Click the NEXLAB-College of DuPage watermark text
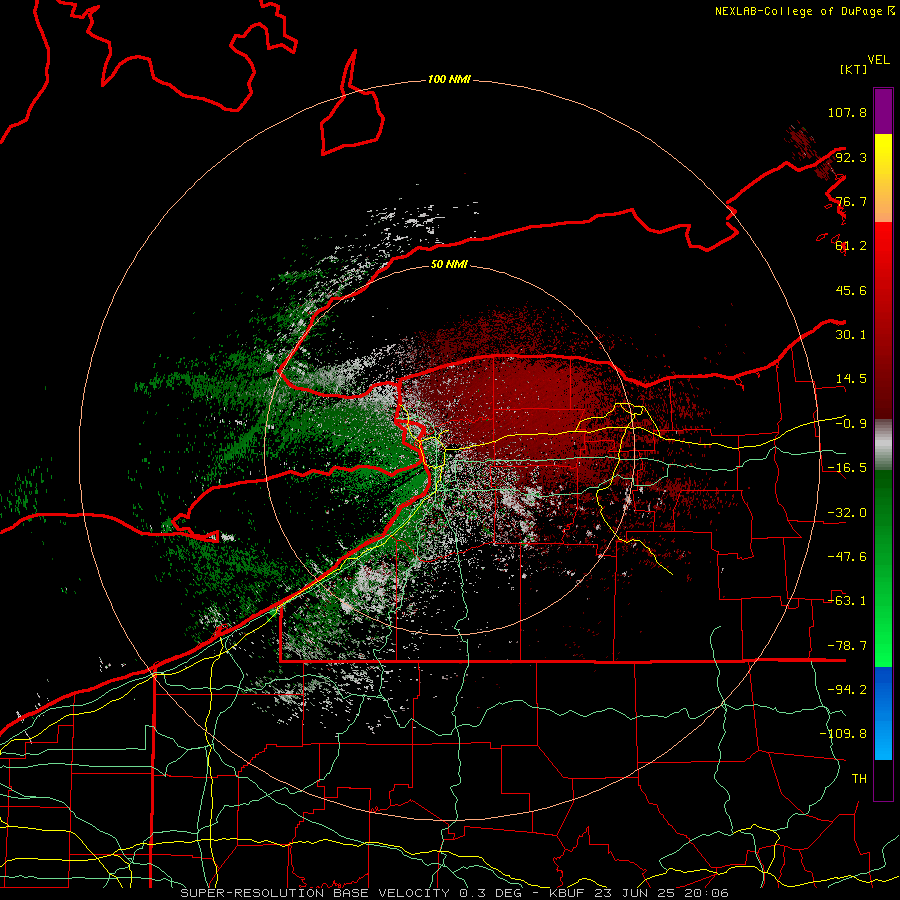The width and height of the screenshot is (900, 900). pyautogui.click(x=804, y=11)
